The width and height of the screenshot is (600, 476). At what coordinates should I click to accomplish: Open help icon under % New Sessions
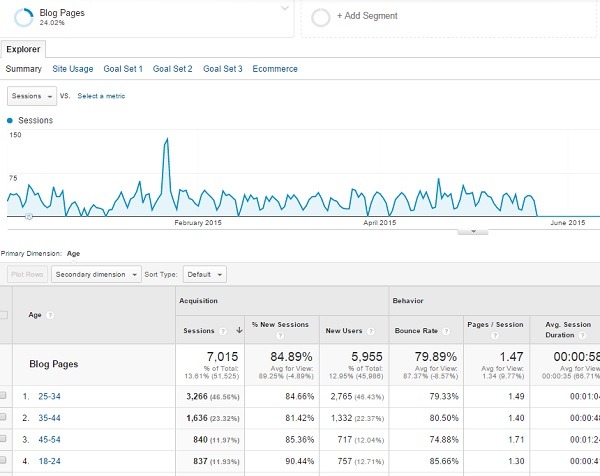(280, 336)
